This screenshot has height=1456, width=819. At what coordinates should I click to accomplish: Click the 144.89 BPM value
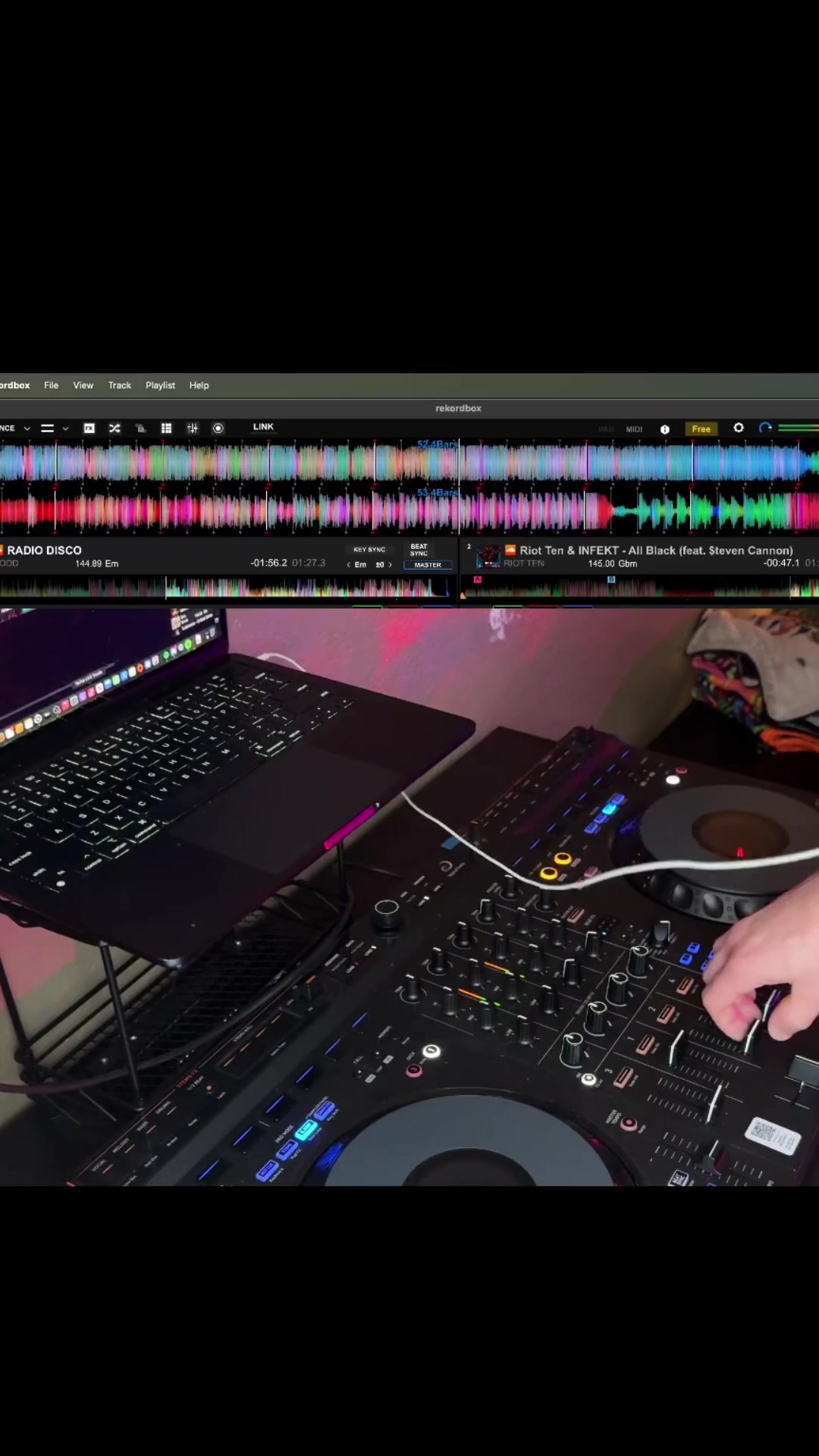[89, 563]
